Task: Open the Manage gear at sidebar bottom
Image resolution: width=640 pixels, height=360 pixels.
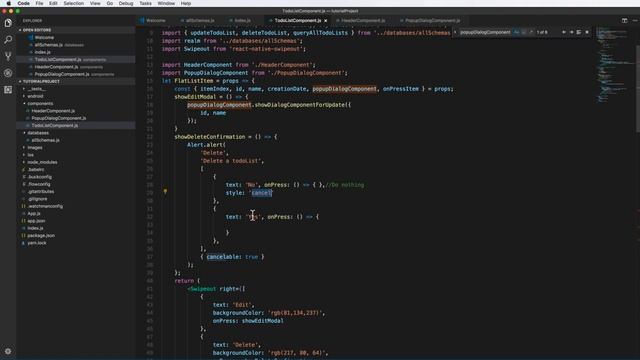Action: [x=8, y=351]
